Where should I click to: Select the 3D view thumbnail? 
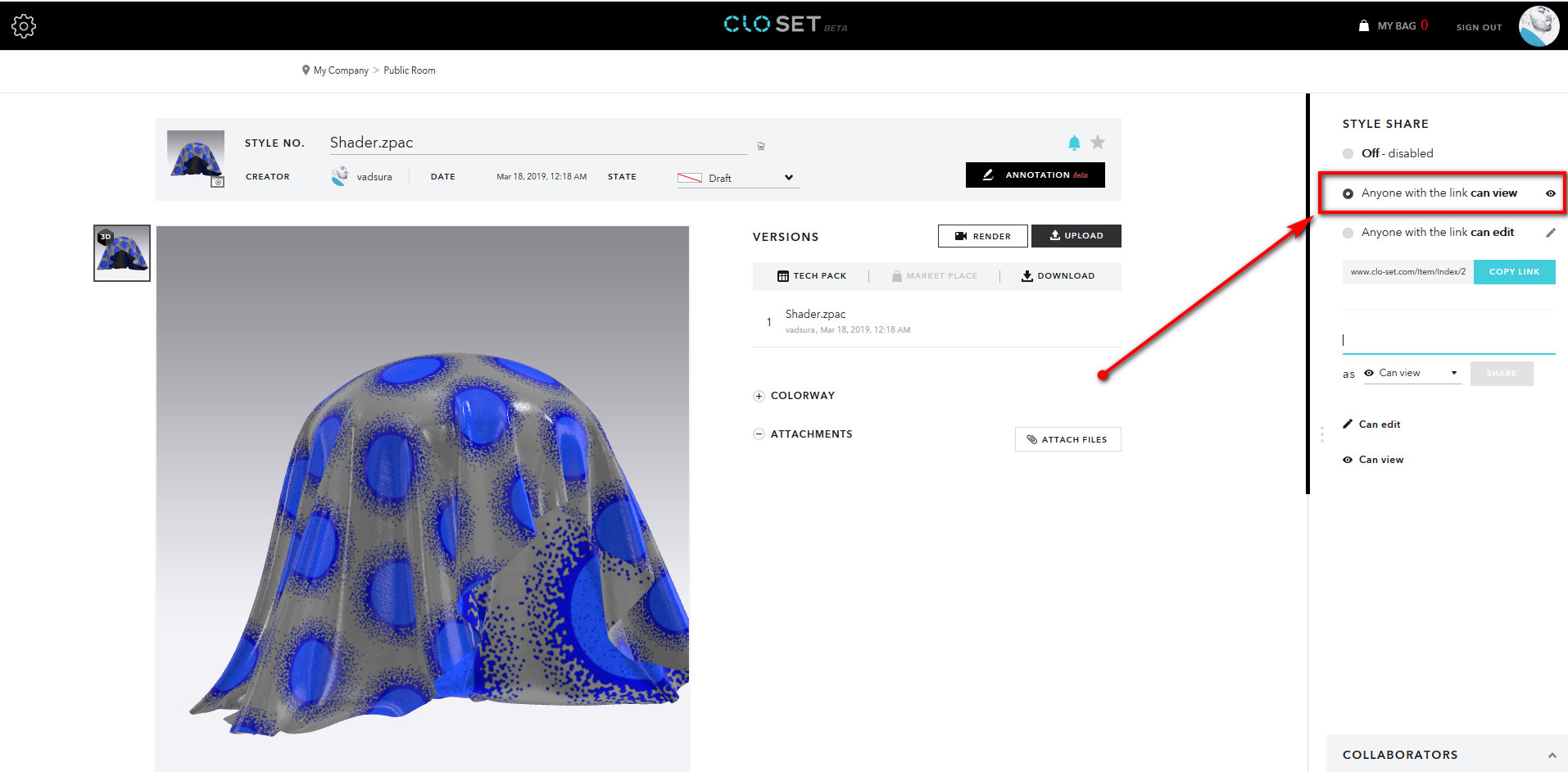(x=122, y=253)
